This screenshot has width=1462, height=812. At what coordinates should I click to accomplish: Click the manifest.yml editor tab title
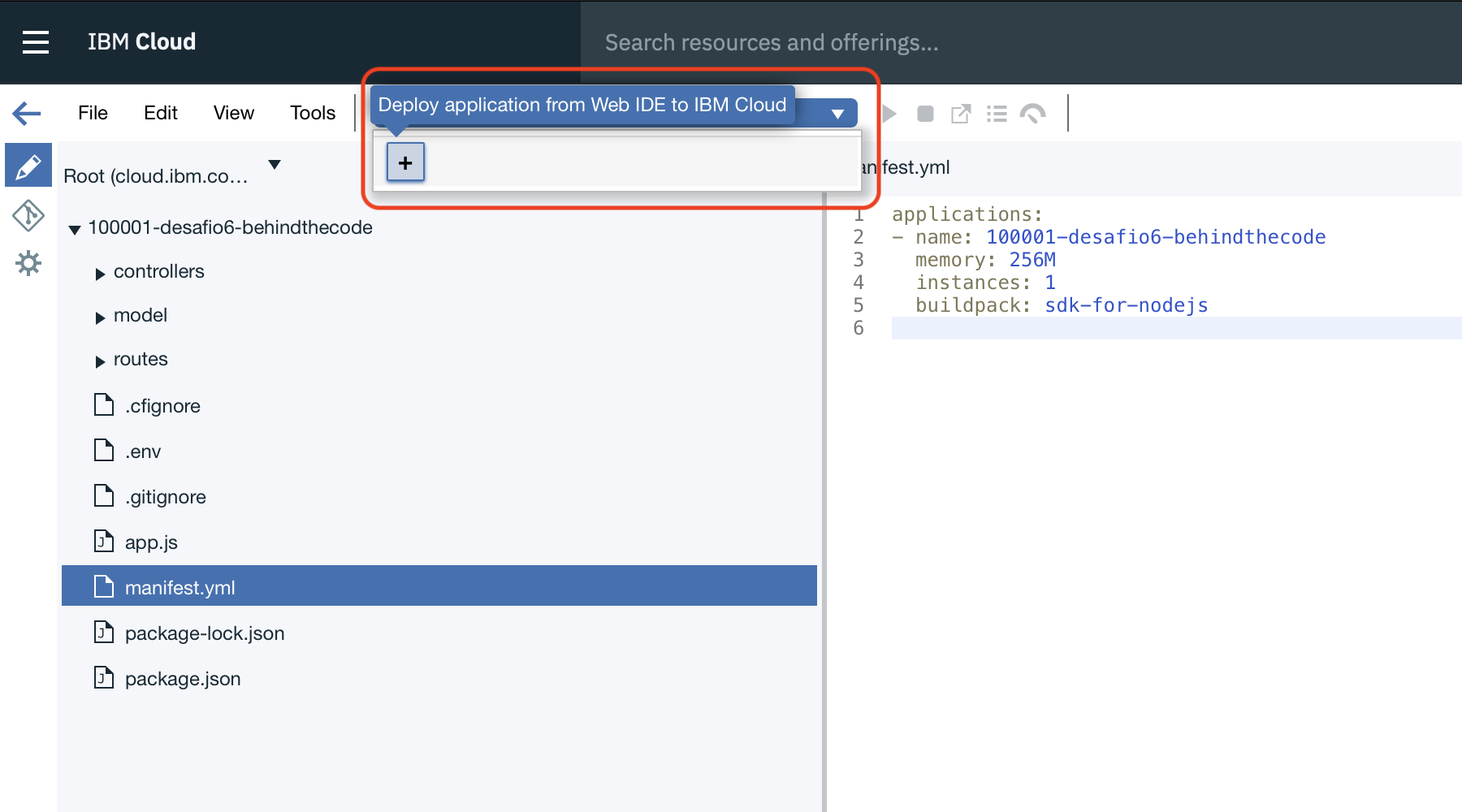click(906, 167)
